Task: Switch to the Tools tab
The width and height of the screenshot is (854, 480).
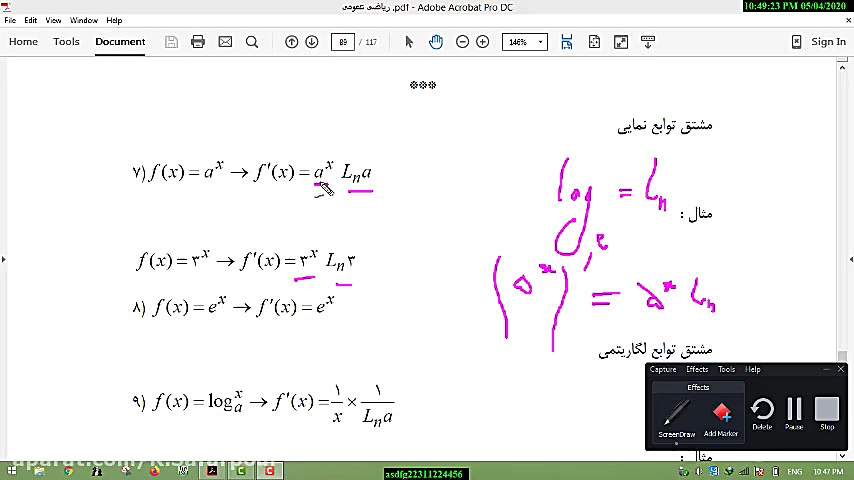Action: (66, 41)
